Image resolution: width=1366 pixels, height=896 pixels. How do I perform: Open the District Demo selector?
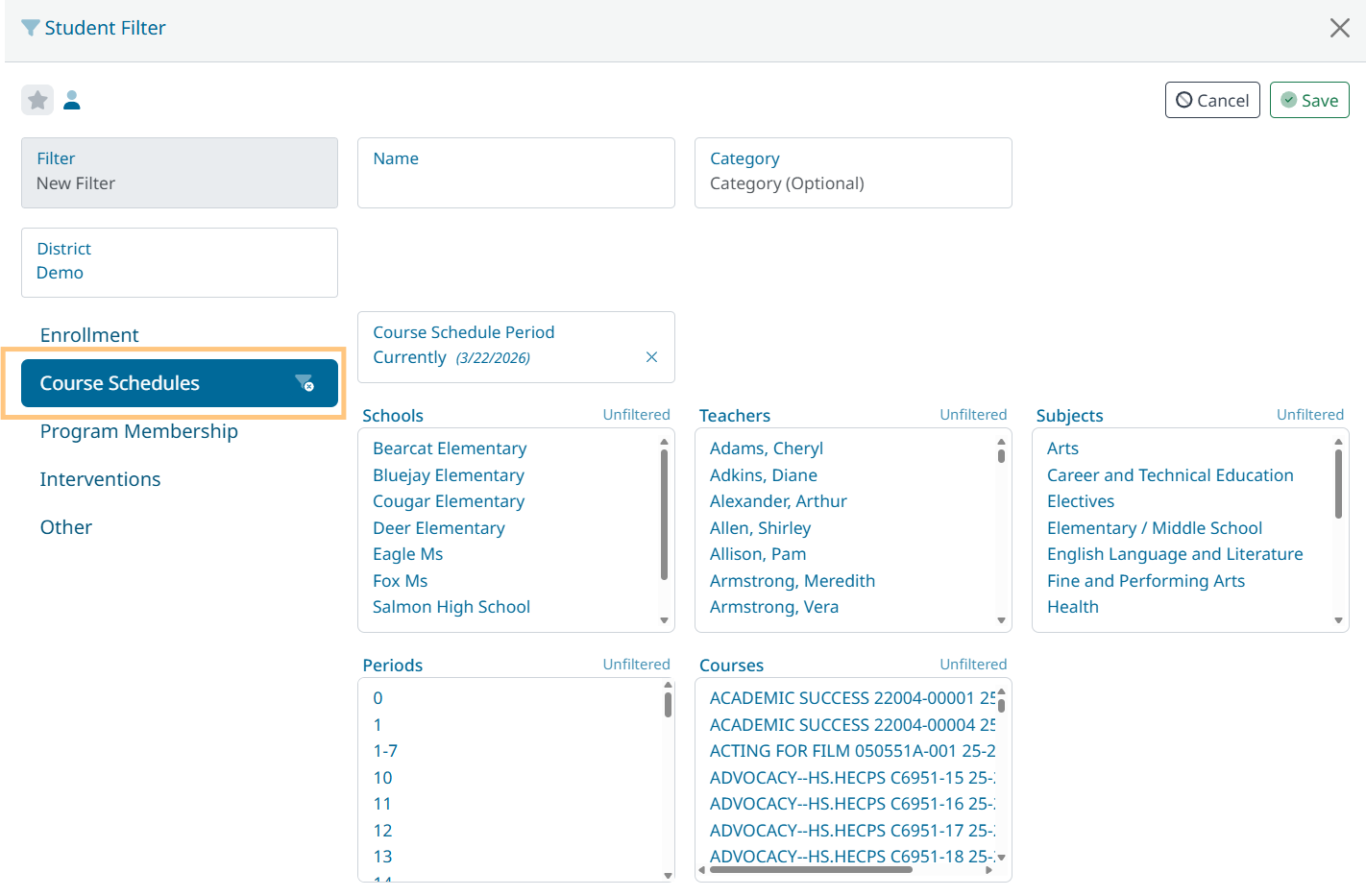pos(179,262)
